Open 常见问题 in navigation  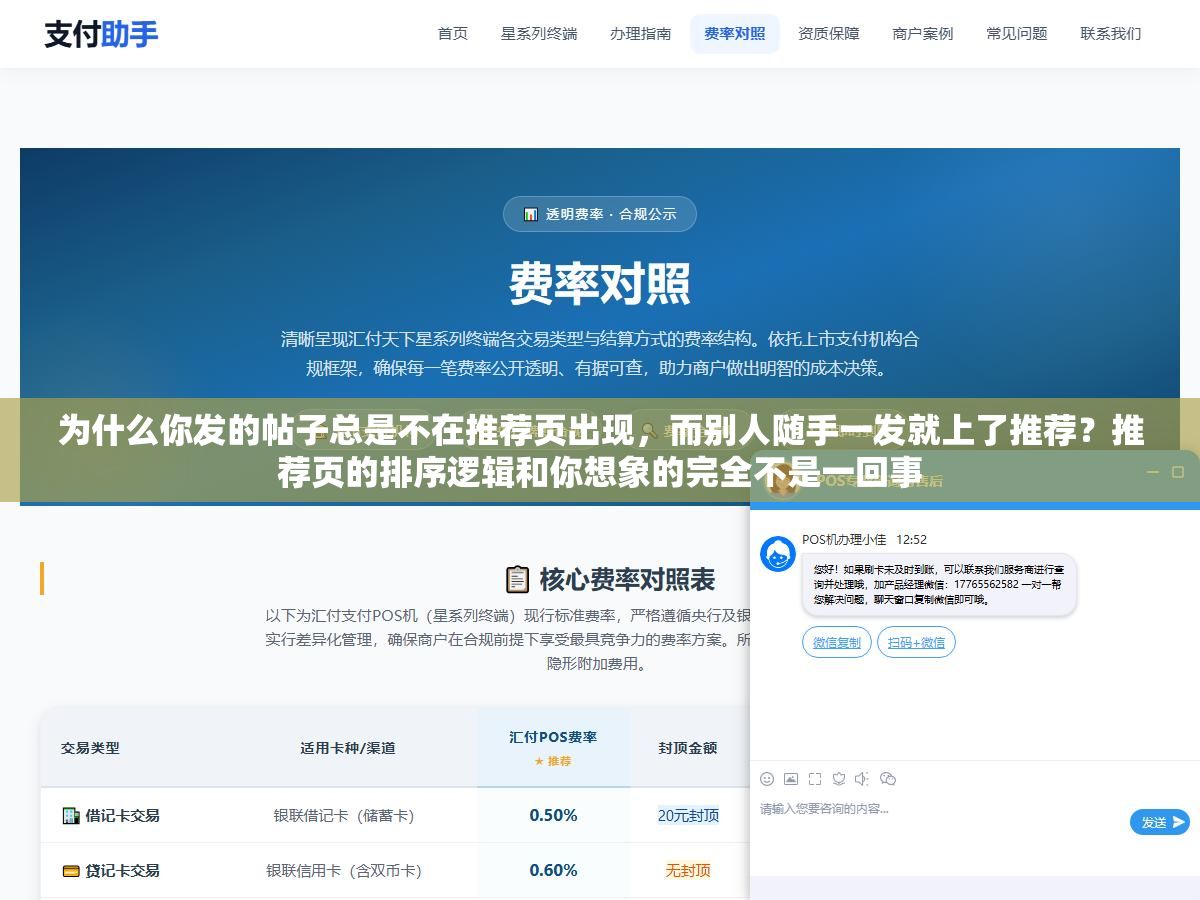click(x=1017, y=33)
